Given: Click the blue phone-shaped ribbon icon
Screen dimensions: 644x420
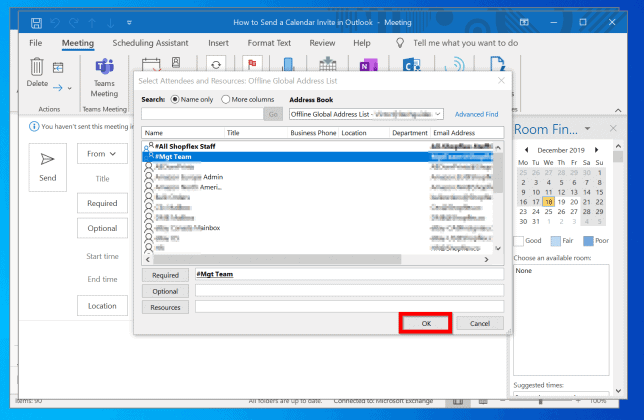Looking at the screenshot, I should pos(288,64).
